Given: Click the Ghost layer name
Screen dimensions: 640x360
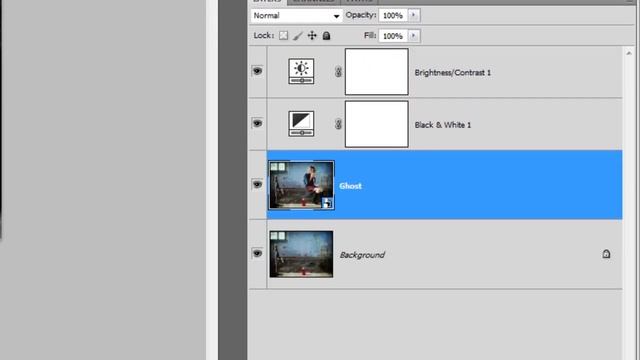Looking at the screenshot, I should click(350, 186).
